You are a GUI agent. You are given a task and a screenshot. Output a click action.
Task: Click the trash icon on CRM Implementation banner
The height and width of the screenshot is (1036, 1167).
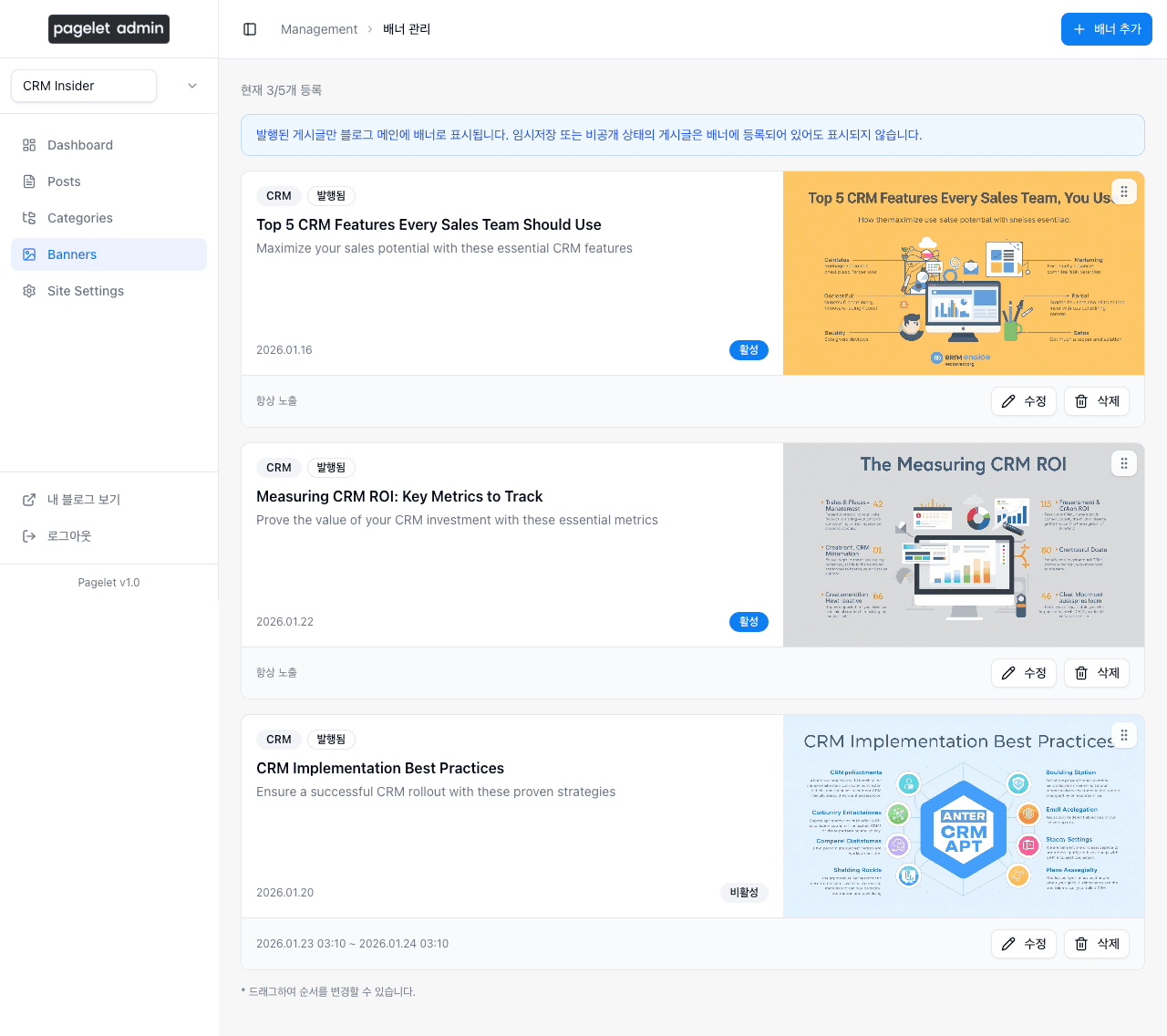(1080, 944)
